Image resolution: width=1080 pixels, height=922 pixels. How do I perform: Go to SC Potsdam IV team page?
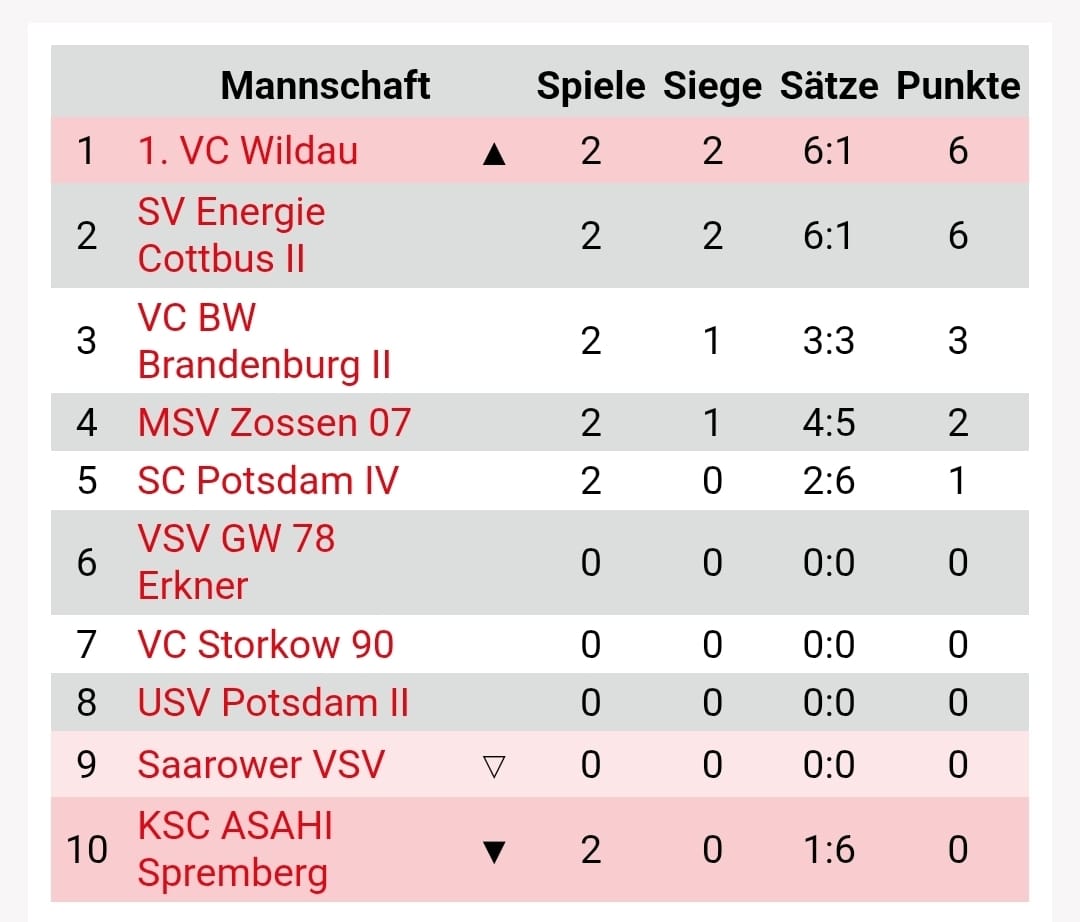[x=268, y=480]
